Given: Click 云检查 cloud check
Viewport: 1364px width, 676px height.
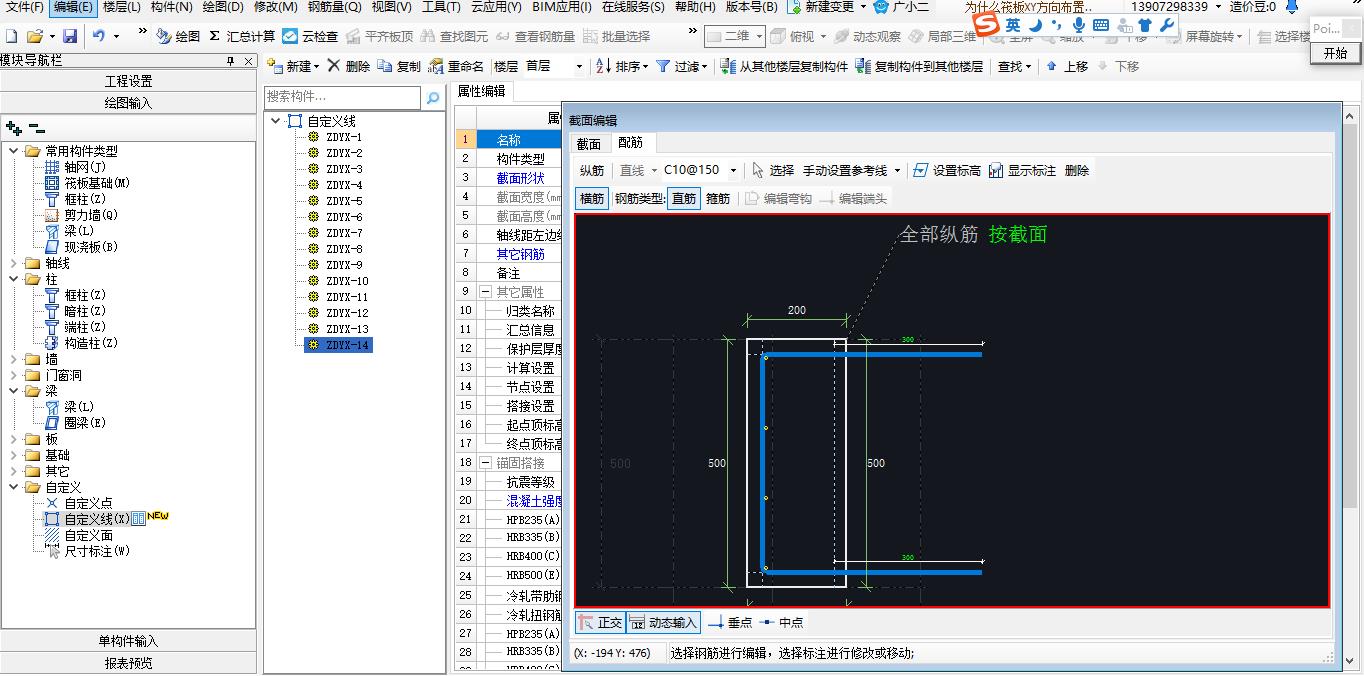Looking at the screenshot, I should coord(311,36).
